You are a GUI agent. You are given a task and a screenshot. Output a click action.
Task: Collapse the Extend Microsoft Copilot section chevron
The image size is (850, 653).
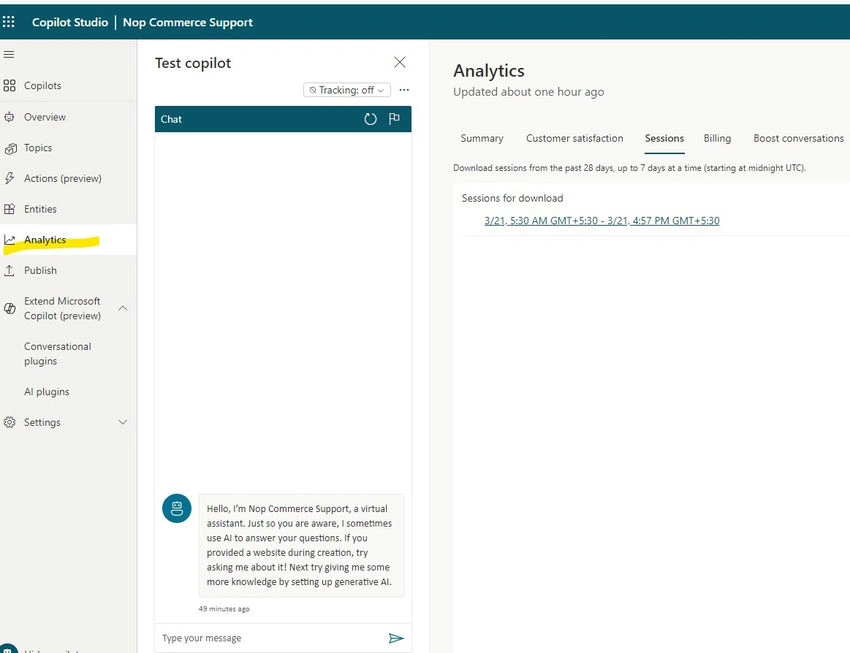pyautogui.click(x=123, y=308)
